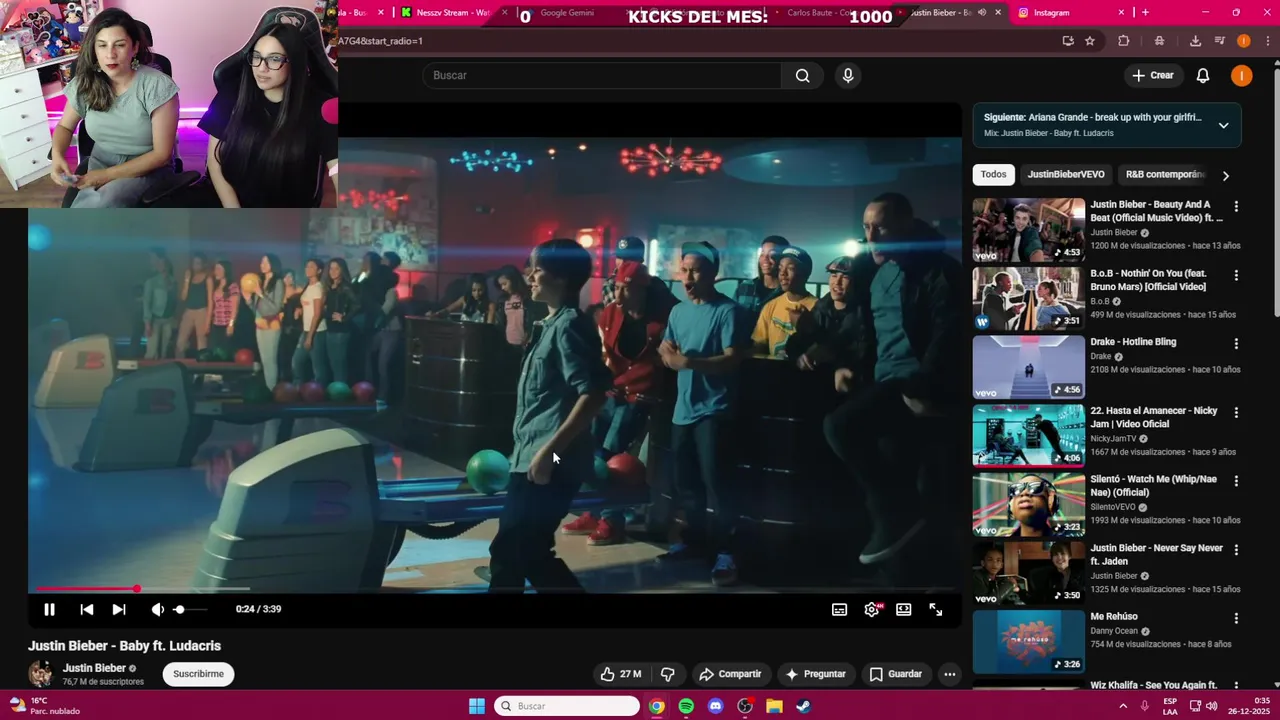This screenshot has width=1280, height=720.
Task: Share the video via Compartir
Action: 730,674
